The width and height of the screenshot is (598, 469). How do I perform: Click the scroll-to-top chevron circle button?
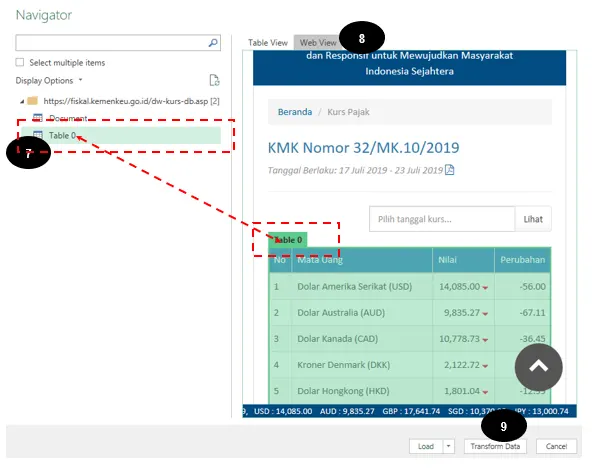pyautogui.click(x=539, y=367)
